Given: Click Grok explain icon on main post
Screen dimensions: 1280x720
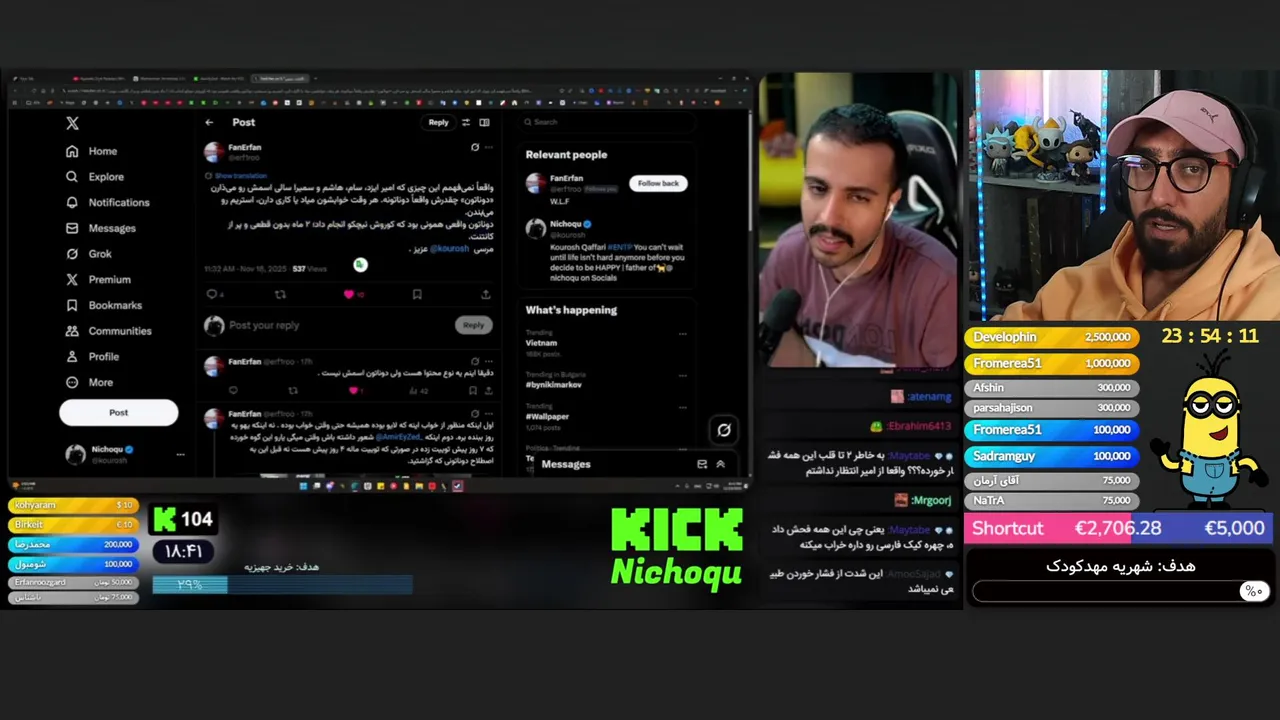Looking at the screenshot, I should click(x=475, y=147).
